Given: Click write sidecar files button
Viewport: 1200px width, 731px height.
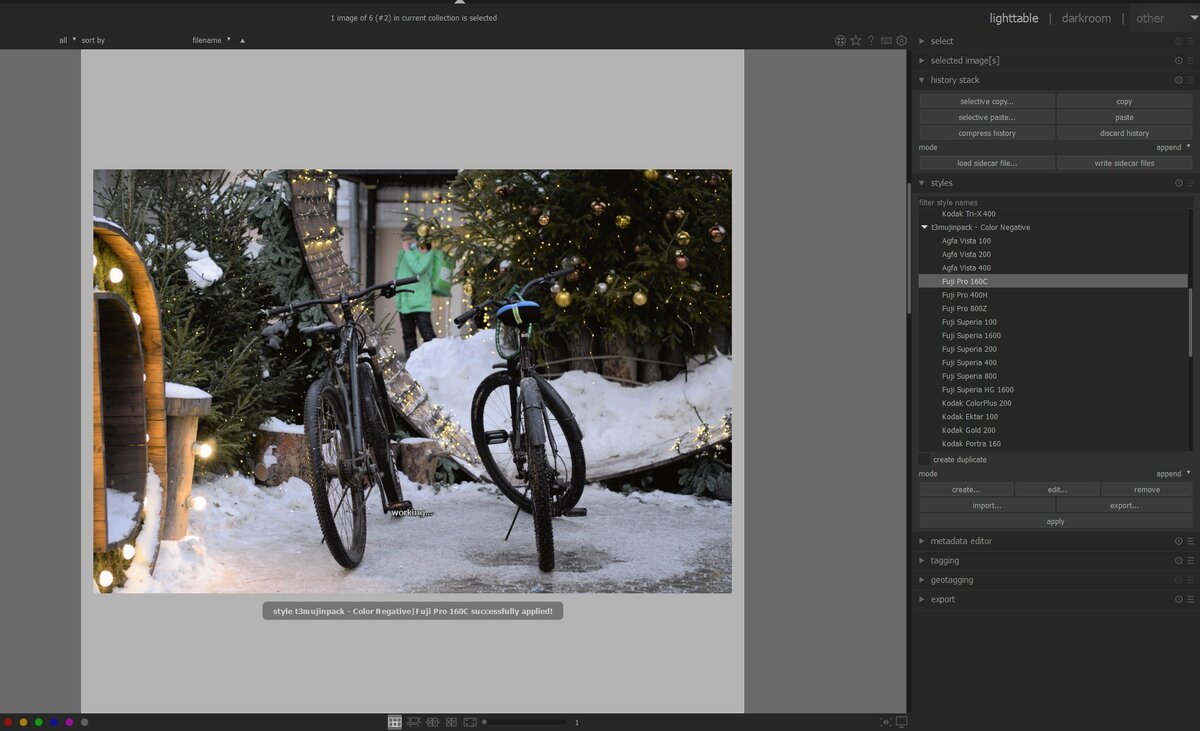Looking at the screenshot, I should pos(1124,163).
